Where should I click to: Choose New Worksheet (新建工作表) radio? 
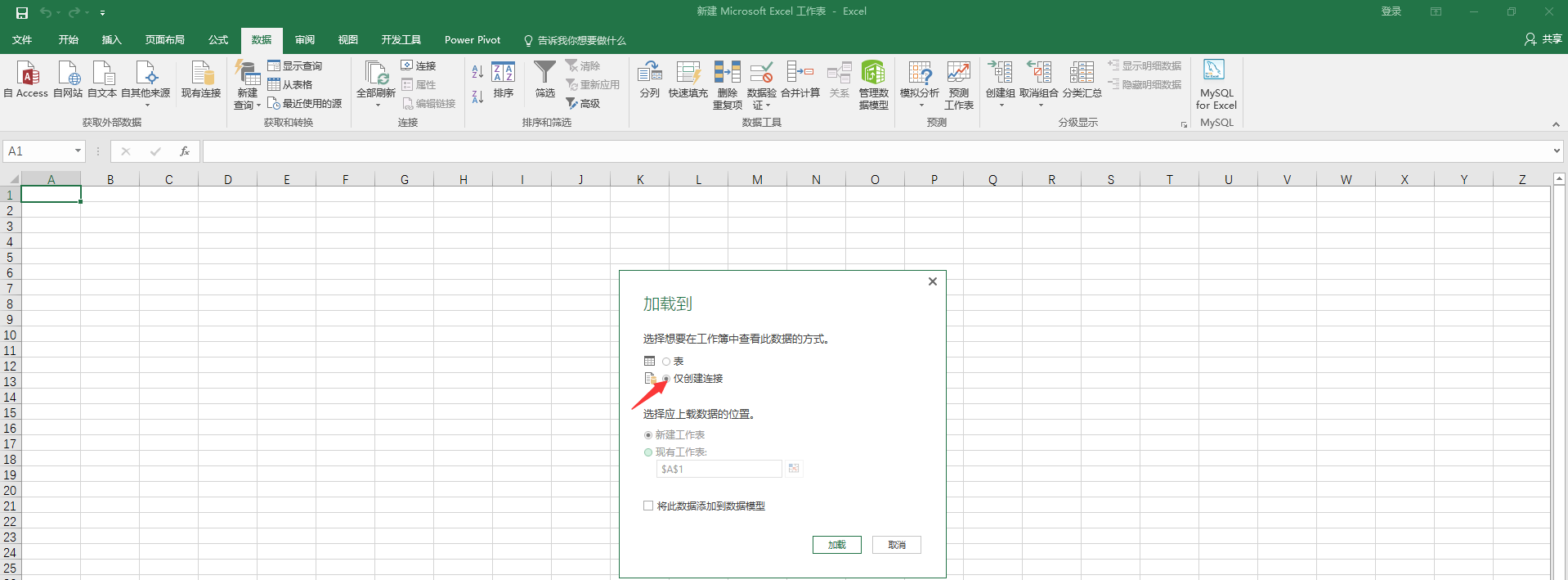(648, 435)
